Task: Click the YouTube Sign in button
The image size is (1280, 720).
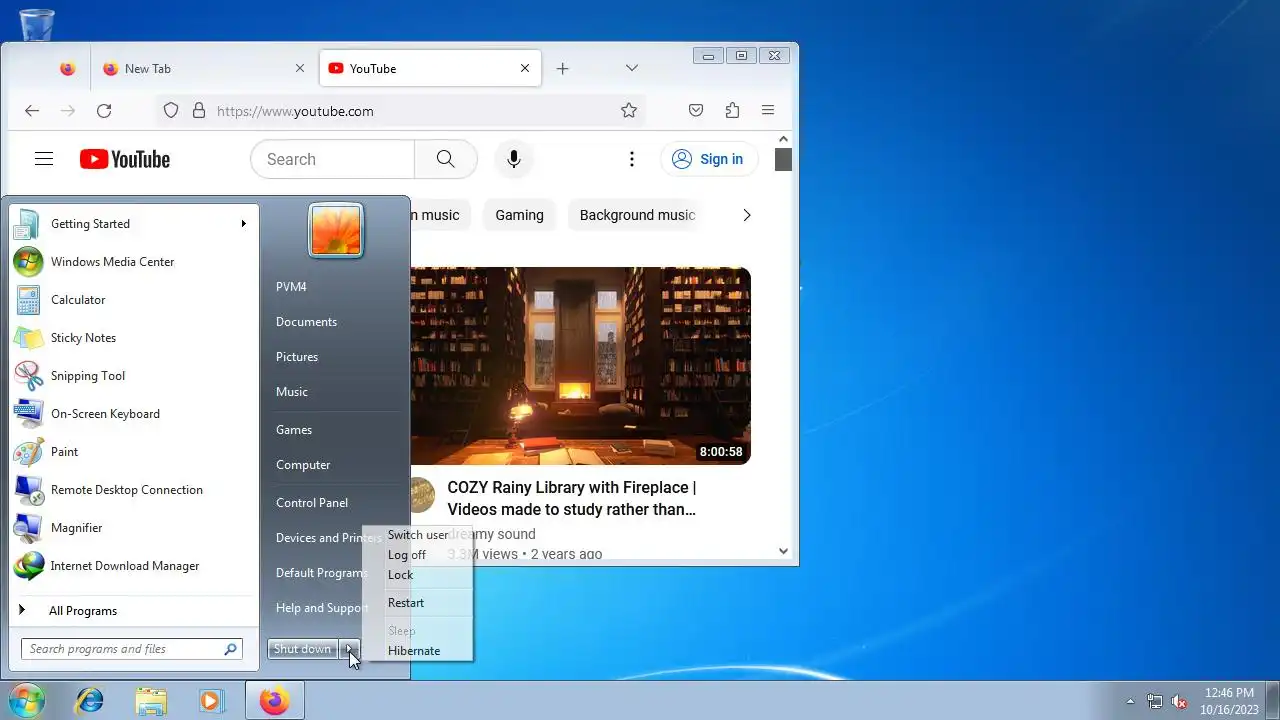Action: tap(708, 159)
